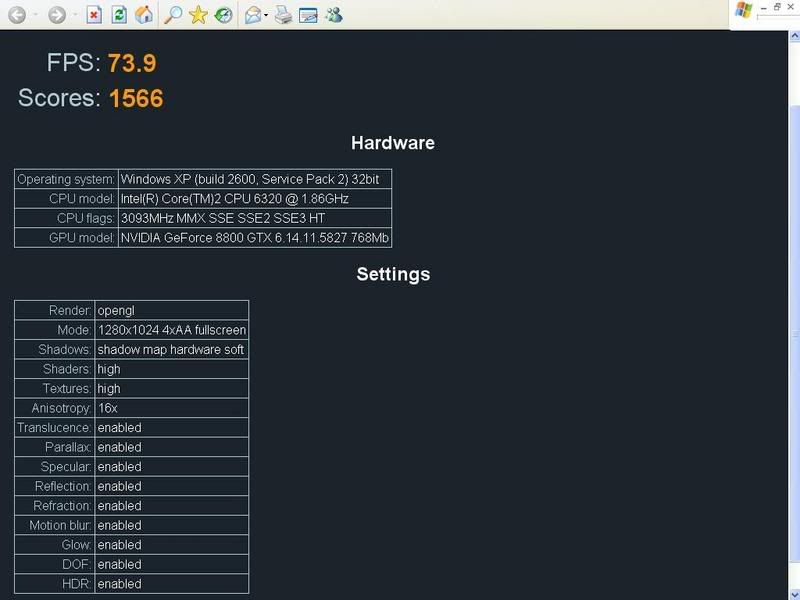
Task: Open the Back button history dropdown arrow
Action: point(35,15)
